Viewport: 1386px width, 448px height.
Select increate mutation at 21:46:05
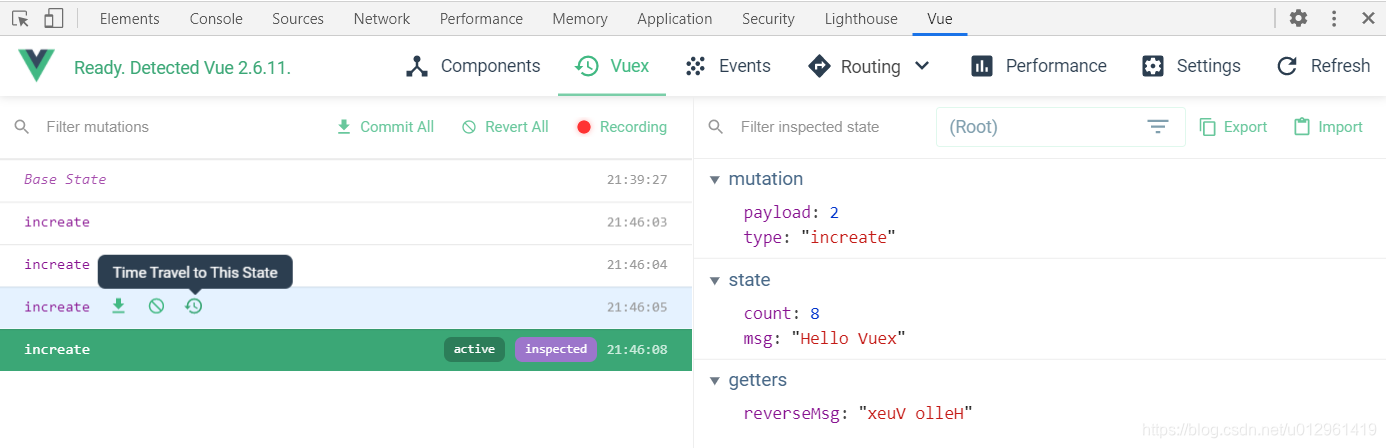coord(346,307)
